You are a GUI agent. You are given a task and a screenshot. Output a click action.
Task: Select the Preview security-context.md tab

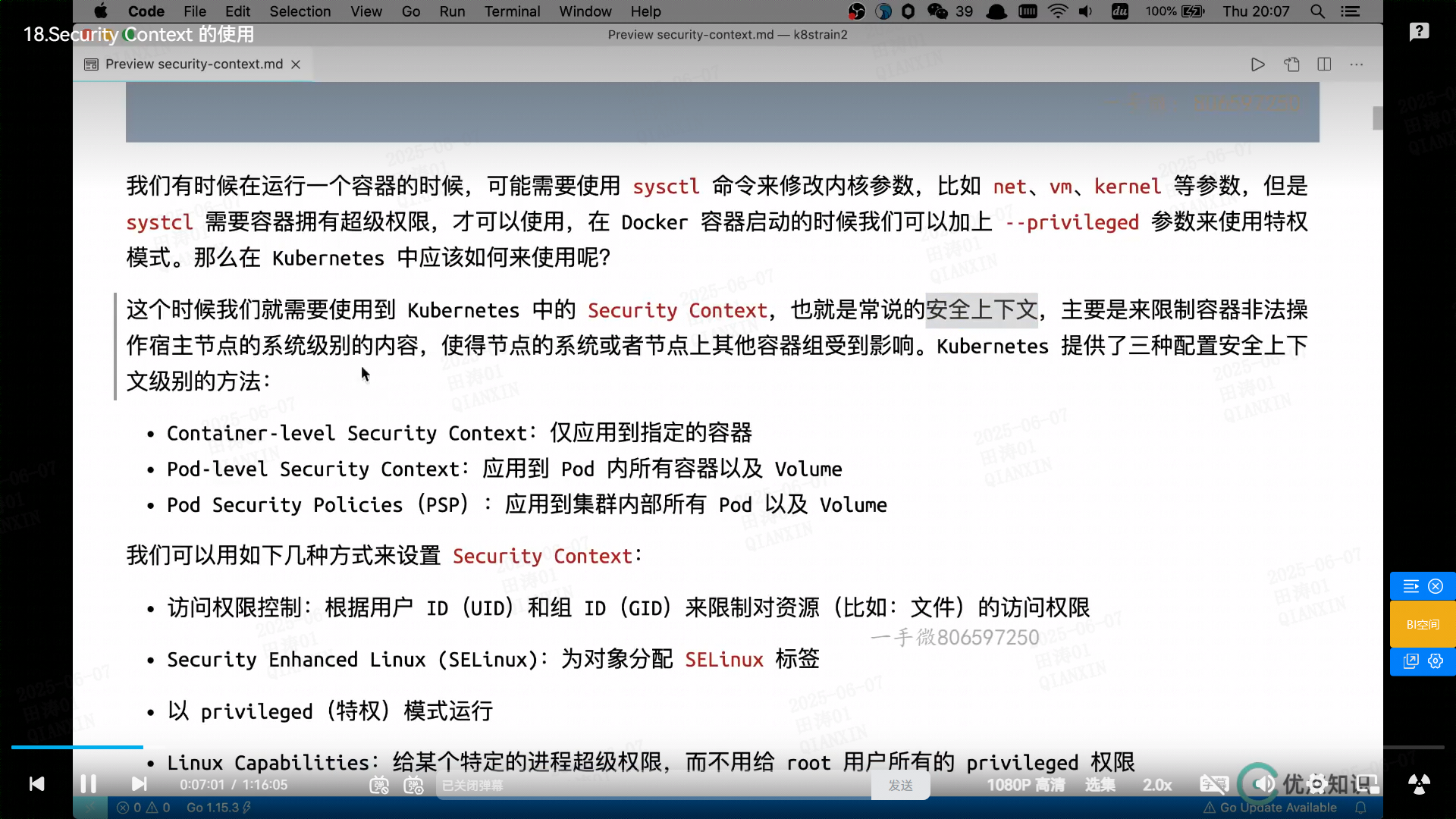[x=193, y=64]
